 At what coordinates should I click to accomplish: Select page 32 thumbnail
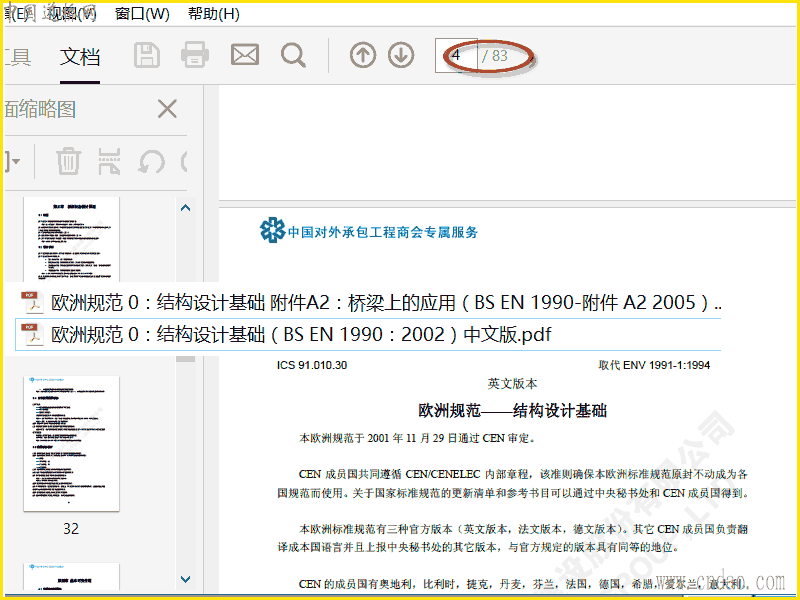point(71,444)
